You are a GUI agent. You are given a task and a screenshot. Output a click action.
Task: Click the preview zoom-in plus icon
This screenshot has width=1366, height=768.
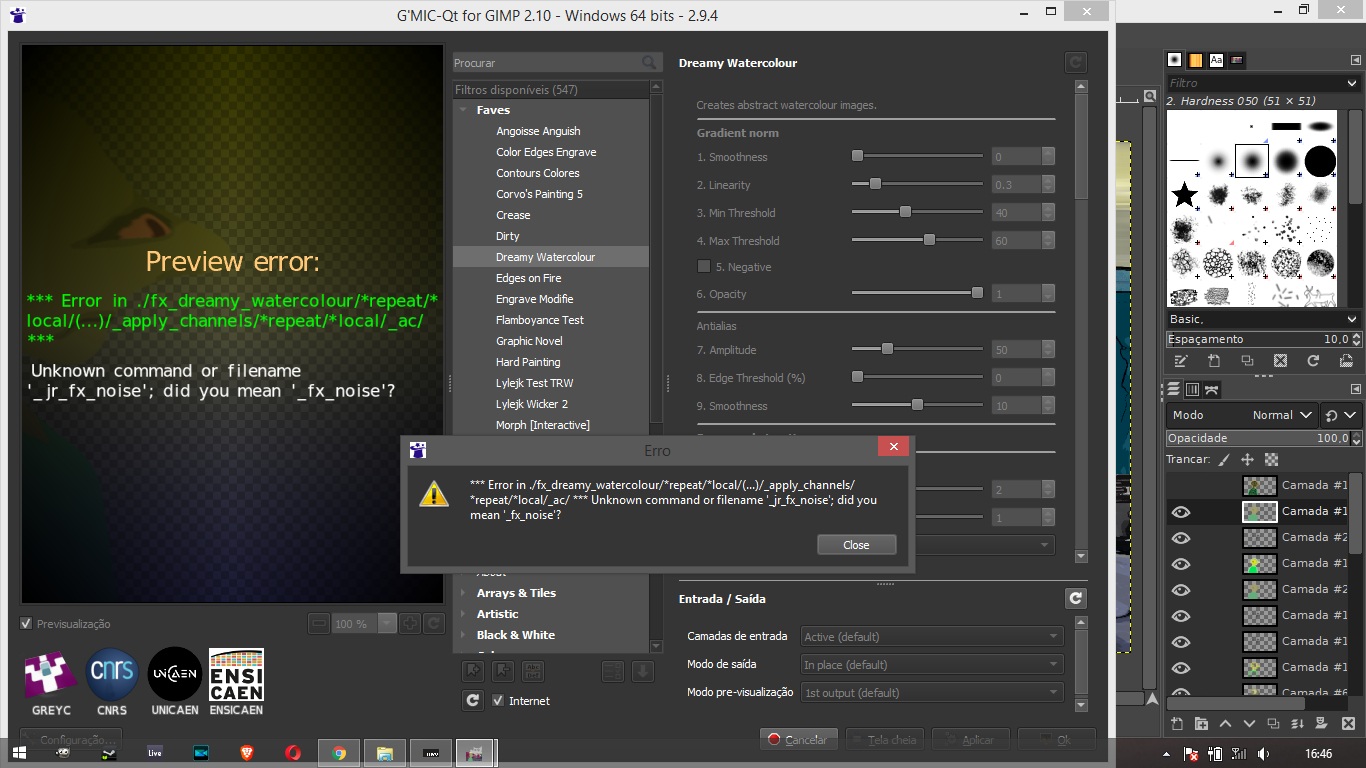click(410, 623)
